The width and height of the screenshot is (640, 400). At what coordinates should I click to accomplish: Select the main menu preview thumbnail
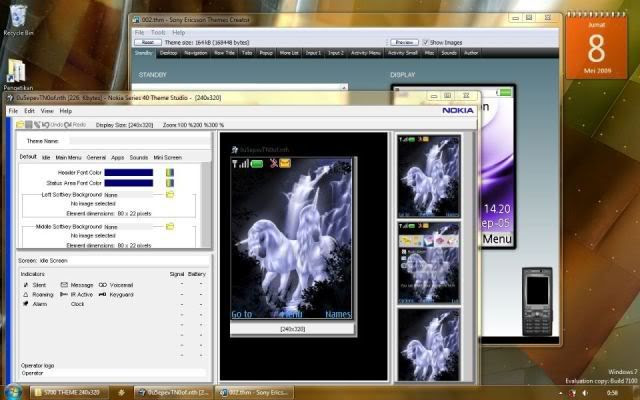click(429, 263)
